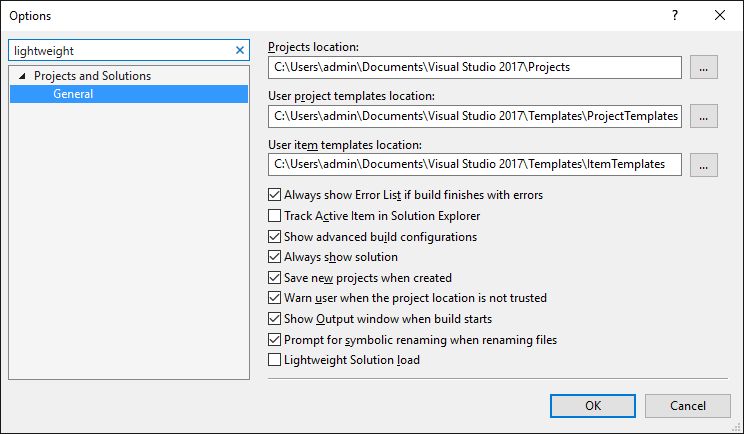
Task: Disable Show advanced build configurations
Action: (x=275, y=237)
